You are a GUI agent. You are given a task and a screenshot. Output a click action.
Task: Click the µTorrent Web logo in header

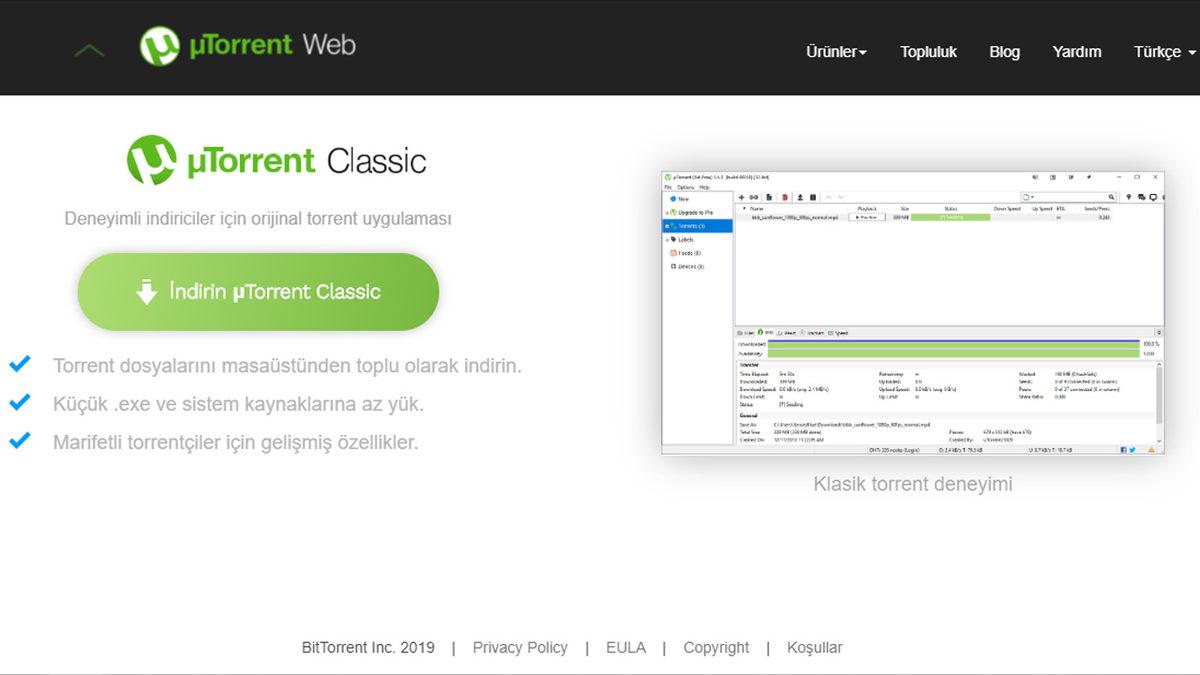[x=247, y=46]
